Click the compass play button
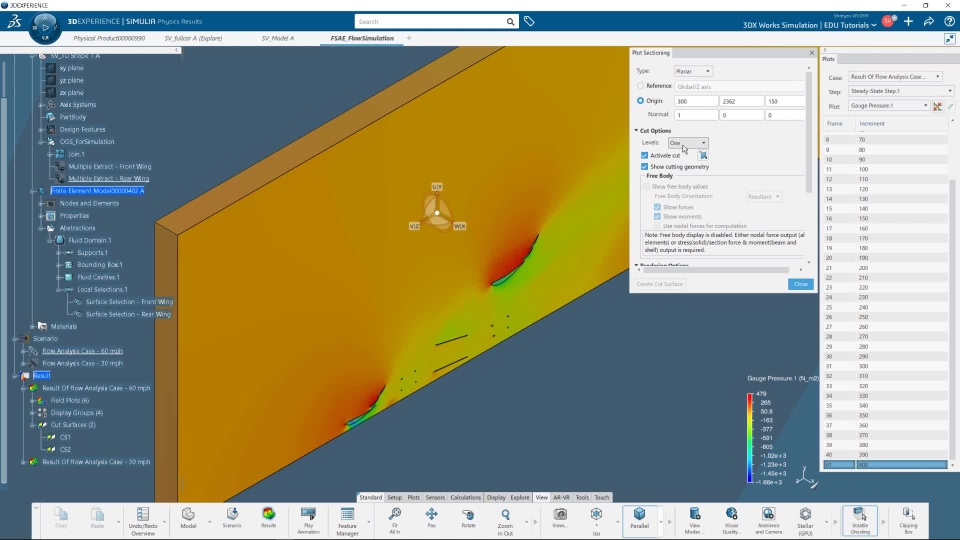Image resolution: width=960 pixels, height=540 pixels. pos(45,28)
